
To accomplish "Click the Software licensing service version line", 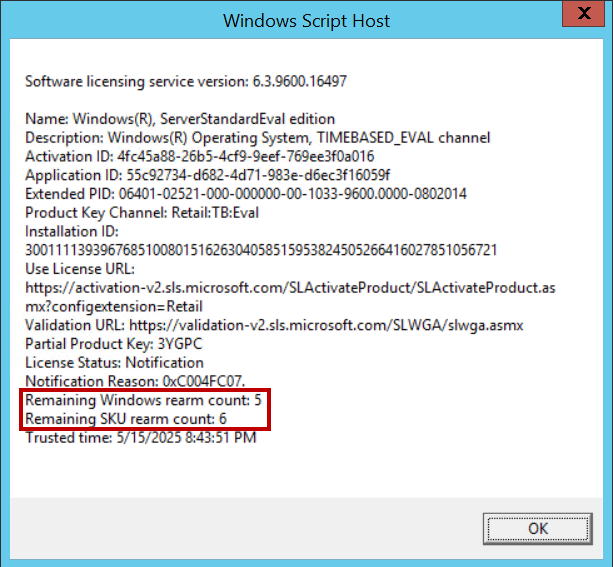I will coord(186,81).
